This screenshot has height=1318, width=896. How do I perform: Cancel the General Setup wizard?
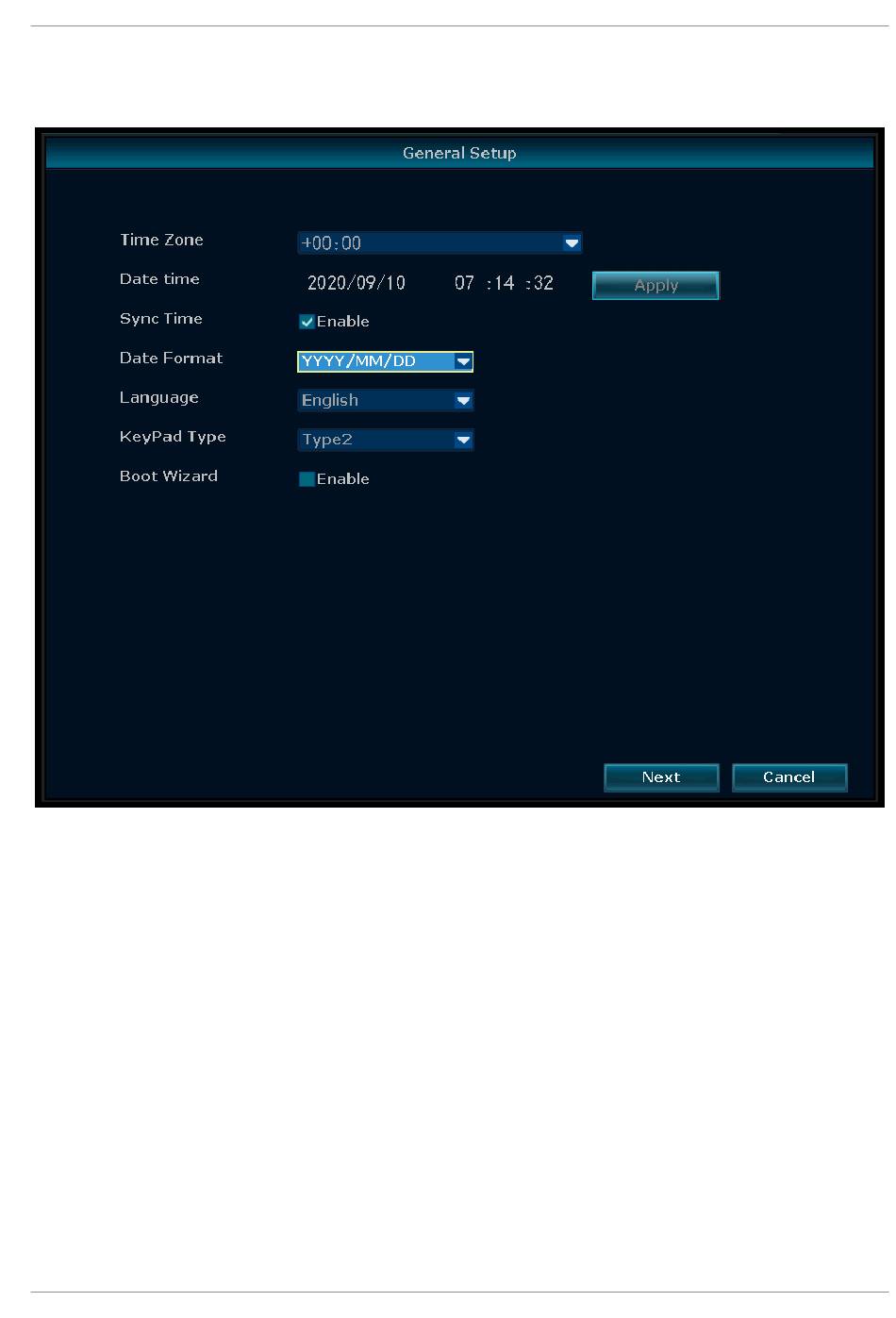pyautogui.click(x=789, y=777)
